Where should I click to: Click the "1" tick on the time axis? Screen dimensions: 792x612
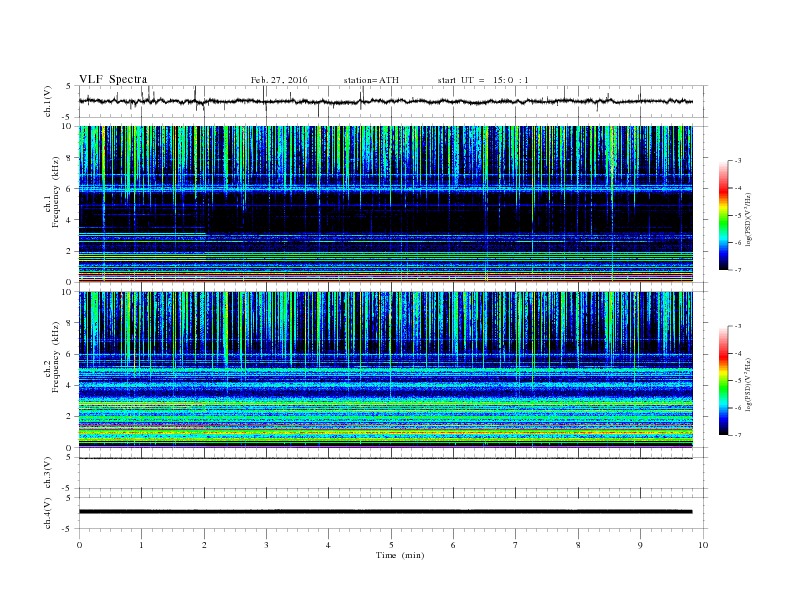[141, 545]
